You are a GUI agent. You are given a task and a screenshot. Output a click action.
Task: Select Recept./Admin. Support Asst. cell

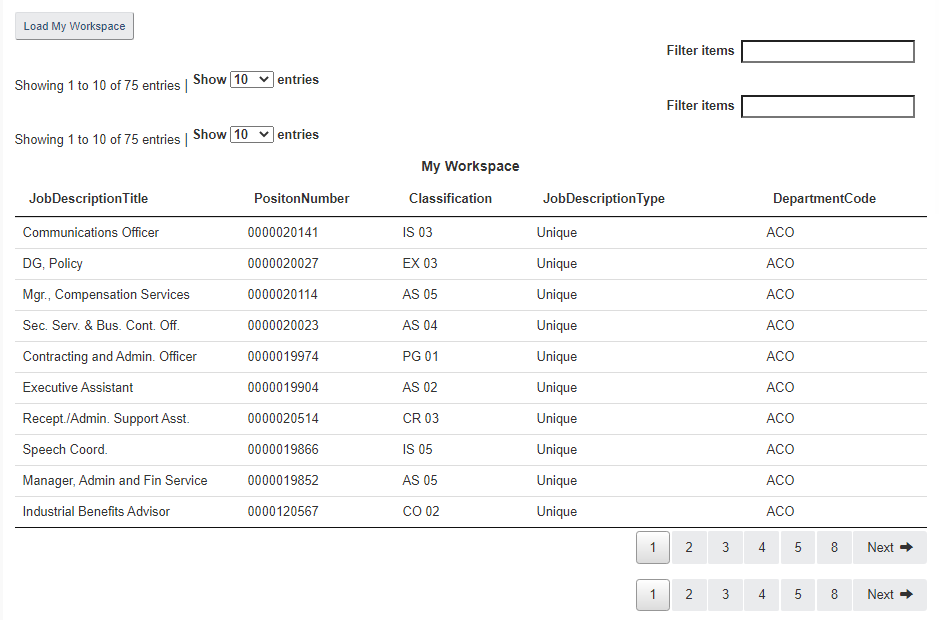(x=106, y=419)
